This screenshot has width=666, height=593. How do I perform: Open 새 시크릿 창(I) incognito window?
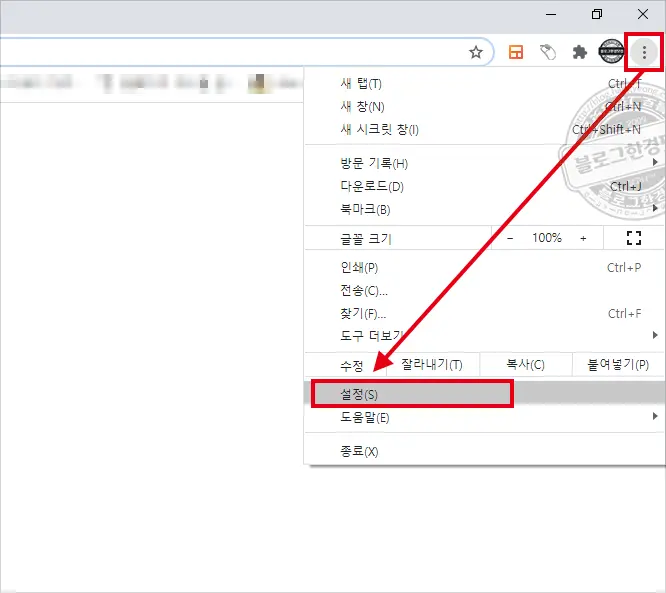(485, 130)
